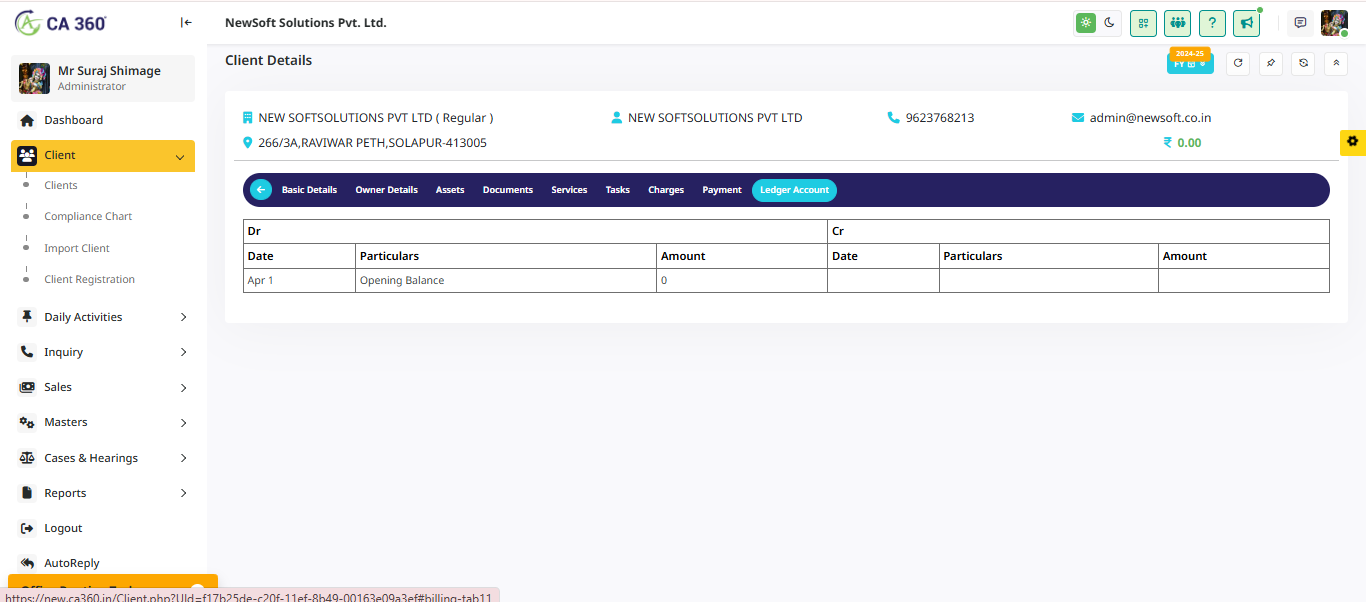Click the Dashboard home icon
Viewport: 1366px width, 602px height.
[27, 120]
